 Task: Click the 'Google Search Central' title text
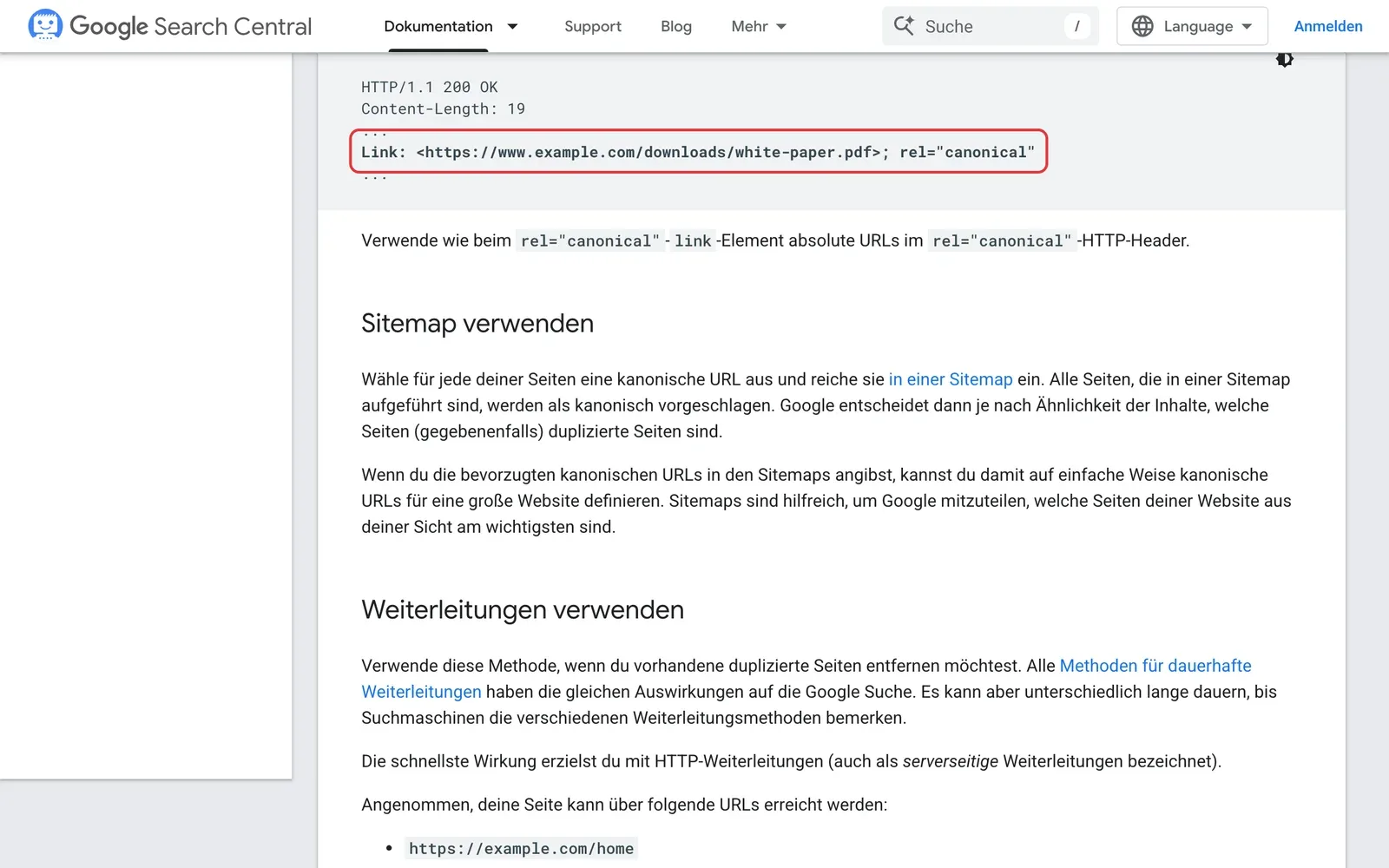click(x=191, y=26)
